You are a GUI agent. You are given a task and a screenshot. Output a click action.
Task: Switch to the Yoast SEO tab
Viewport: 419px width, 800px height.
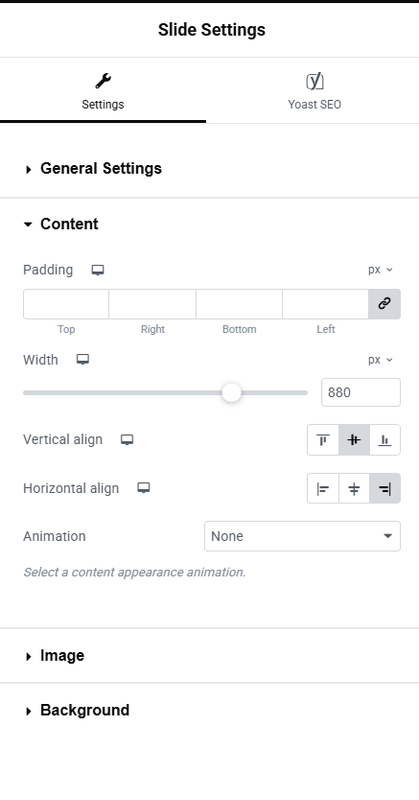(314, 91)
